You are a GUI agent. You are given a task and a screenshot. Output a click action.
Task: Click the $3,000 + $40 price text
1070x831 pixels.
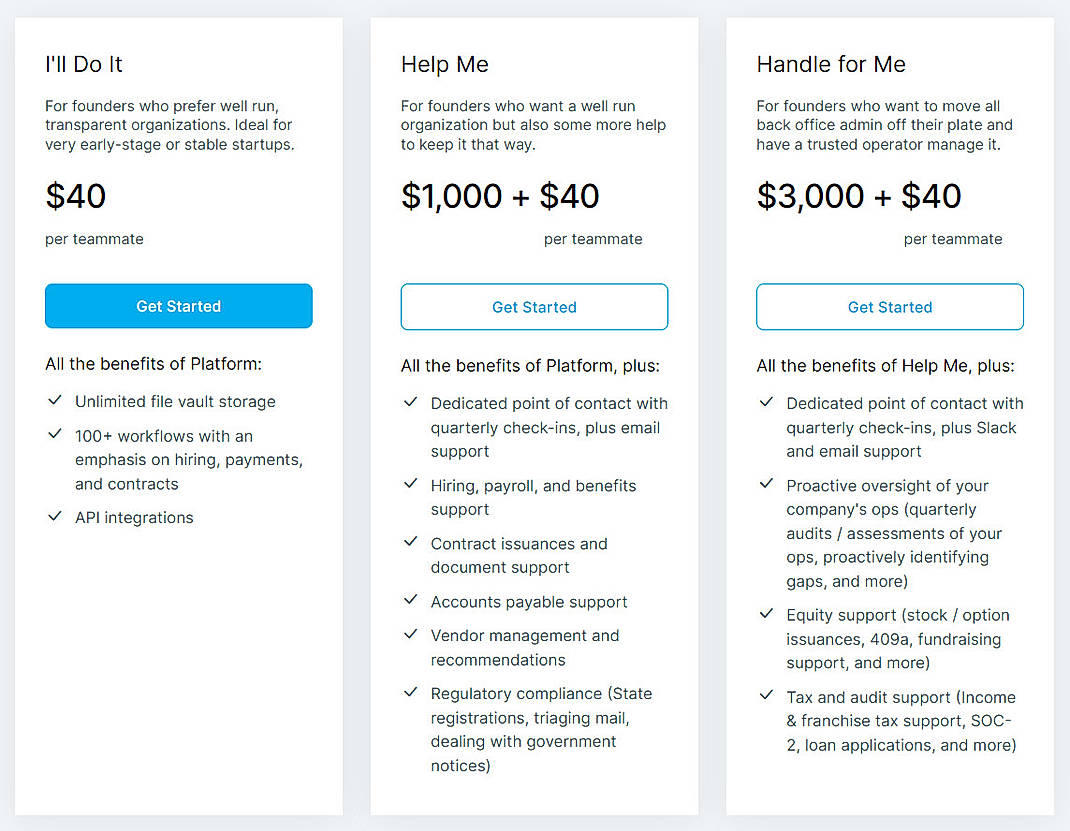click(858, 196)
